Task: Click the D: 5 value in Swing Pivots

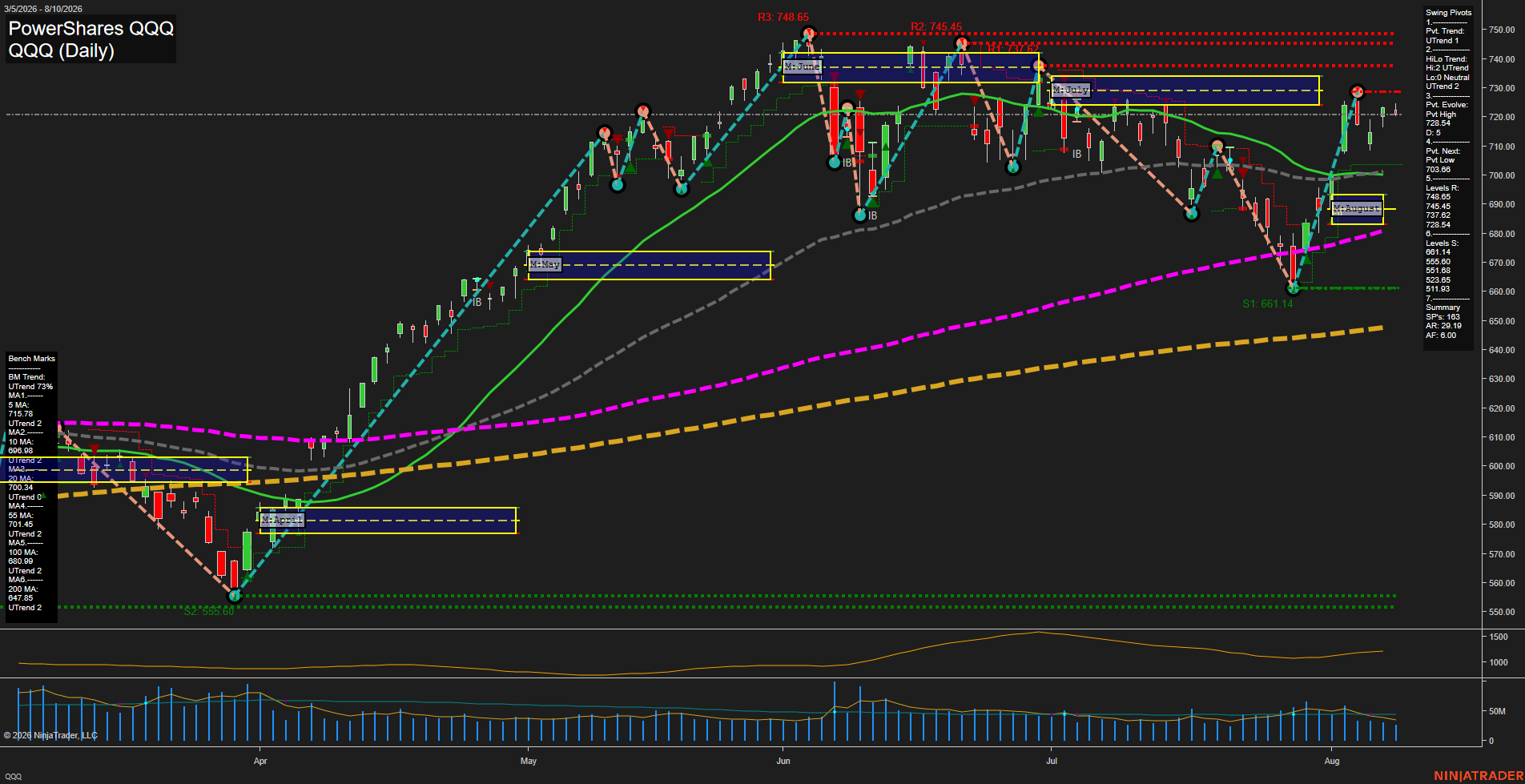Action: (x=1433, y=133)
